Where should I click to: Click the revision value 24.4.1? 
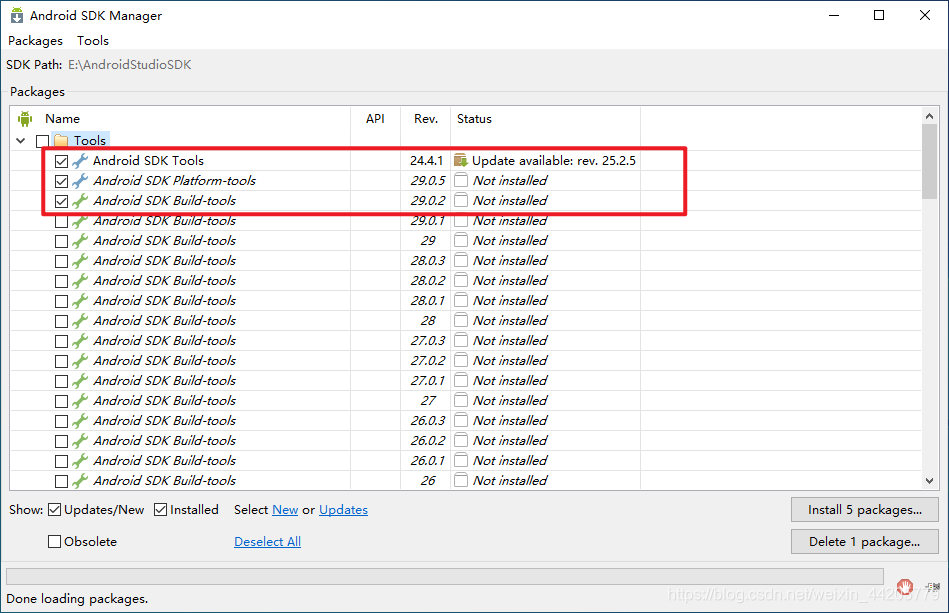426,160
